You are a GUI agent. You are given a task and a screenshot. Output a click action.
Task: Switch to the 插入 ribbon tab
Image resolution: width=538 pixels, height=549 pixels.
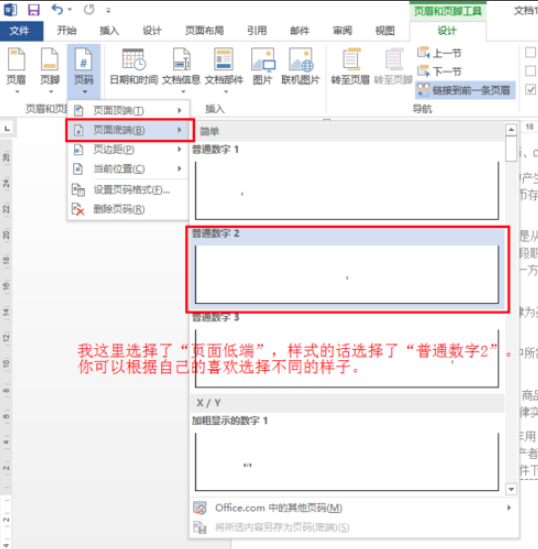point(109,31)
